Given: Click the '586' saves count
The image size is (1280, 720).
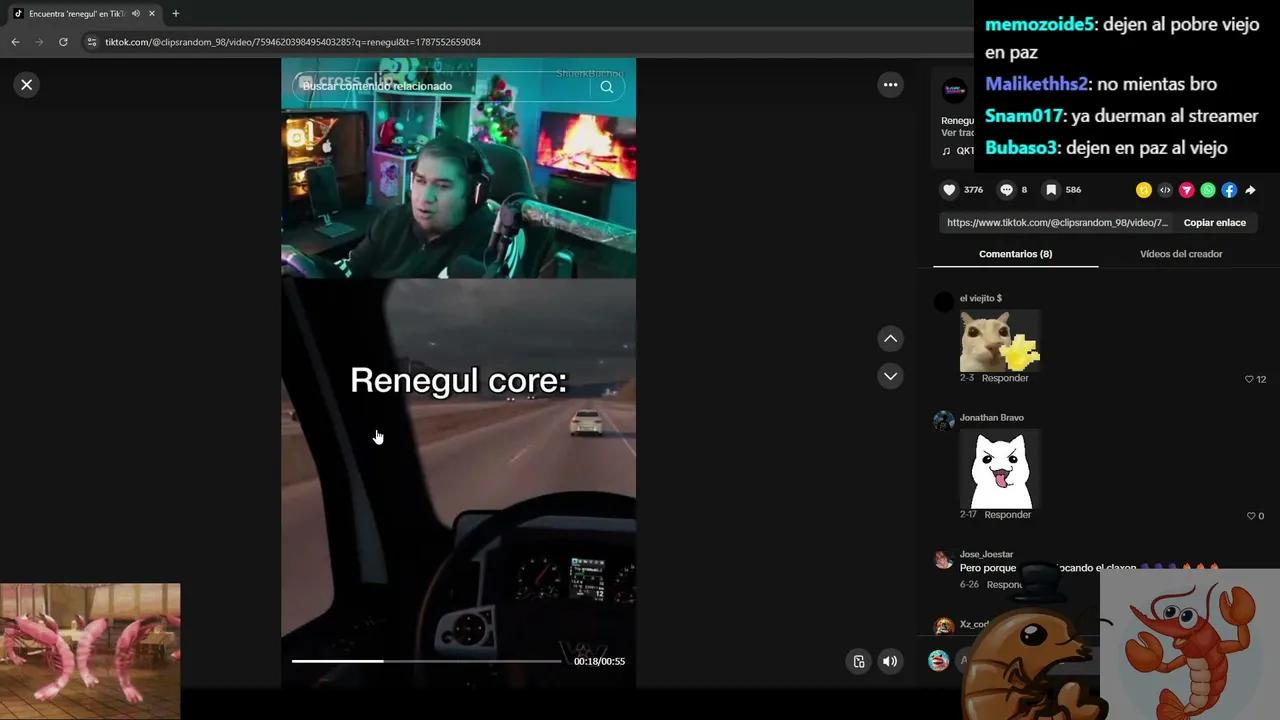Looking at the screenshot, I should point(1073,190).
